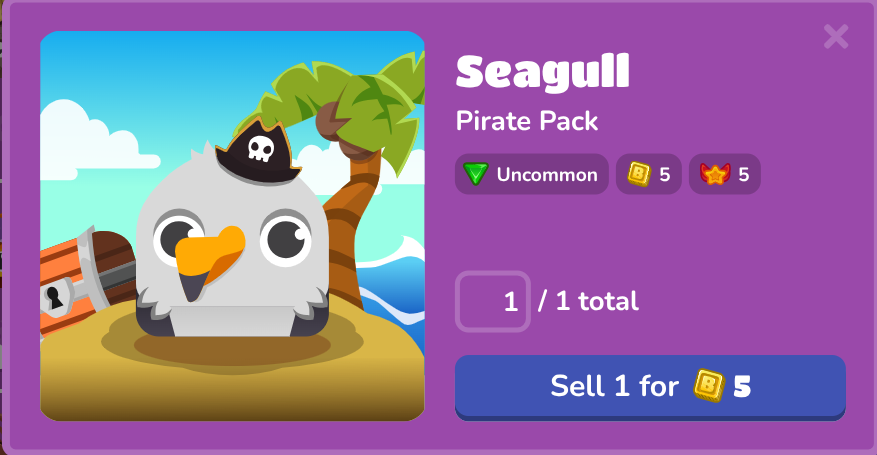Click the gold token icon in the price badge

tap(639, 174)
